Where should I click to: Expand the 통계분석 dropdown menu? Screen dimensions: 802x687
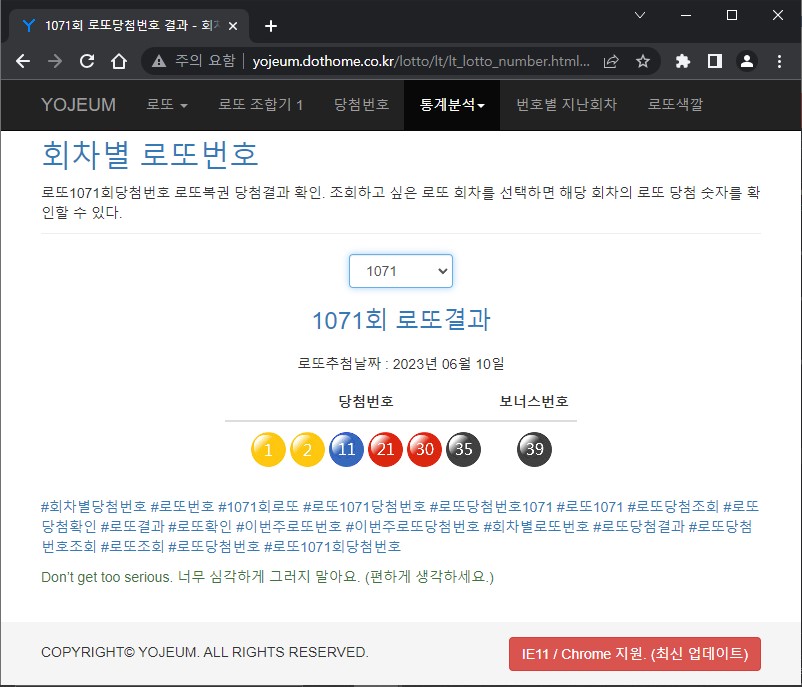pyautogui.click(x=452, y=105)
